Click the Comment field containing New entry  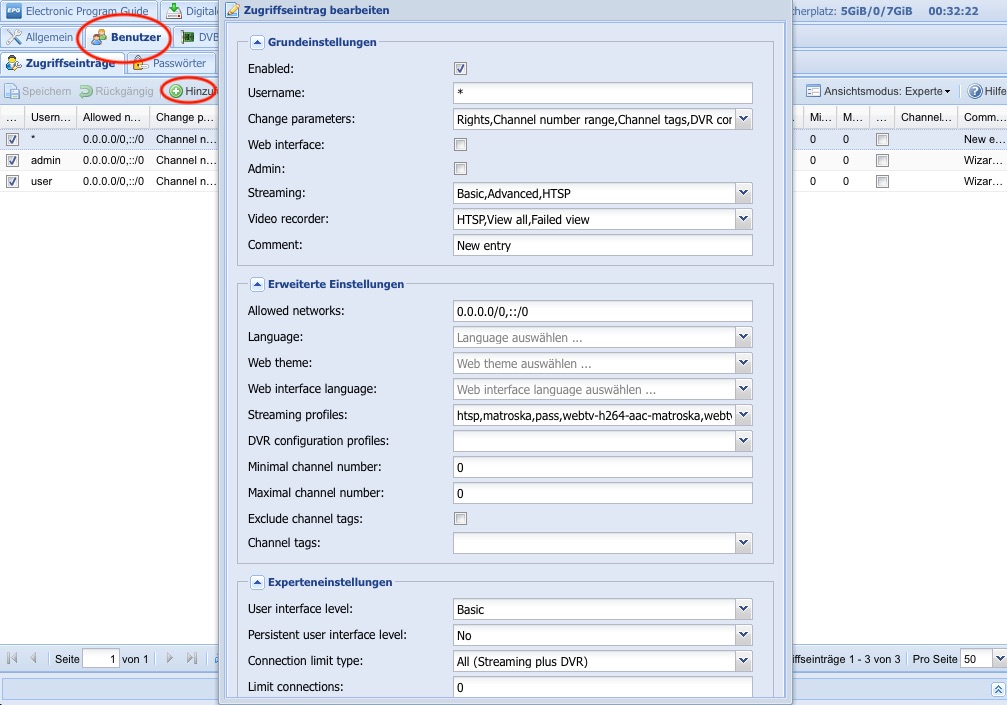point(602,245)
